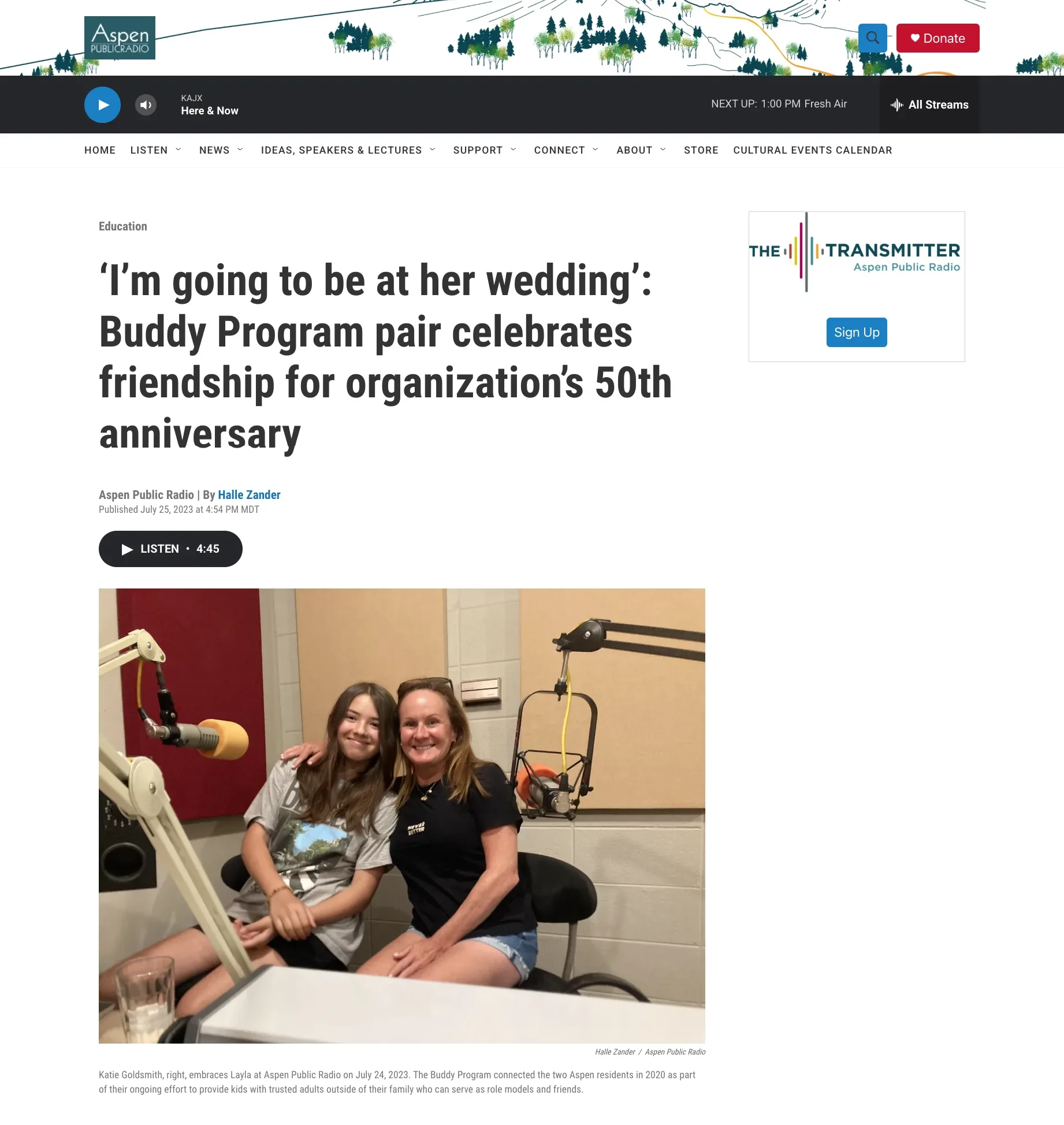Play the KAJX live stream
This screenshot has width=1064, height=1125.
[102, 105]
